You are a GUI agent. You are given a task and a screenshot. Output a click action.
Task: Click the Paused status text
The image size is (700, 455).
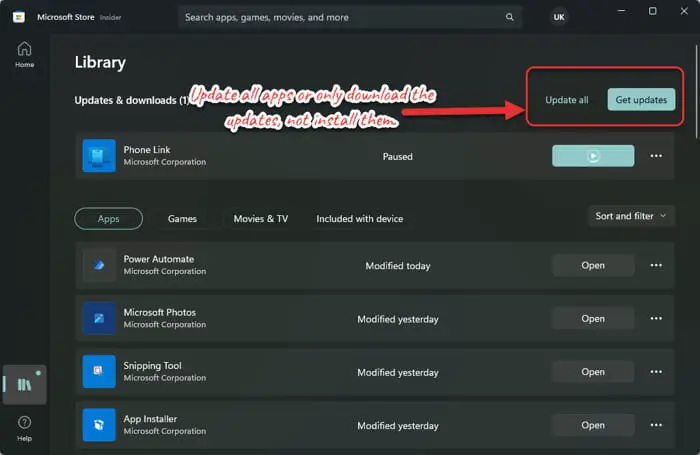coord(397,157)
